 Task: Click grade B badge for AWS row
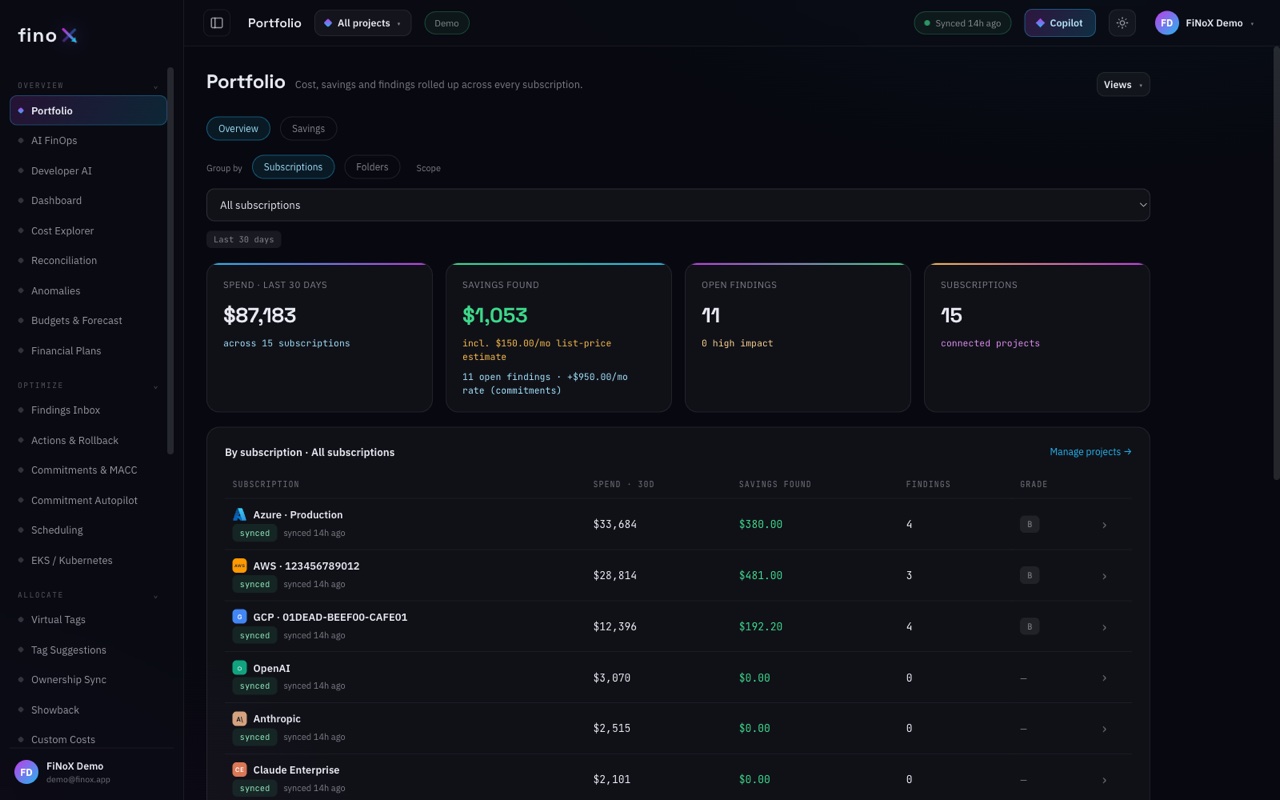coord(1029,575)
